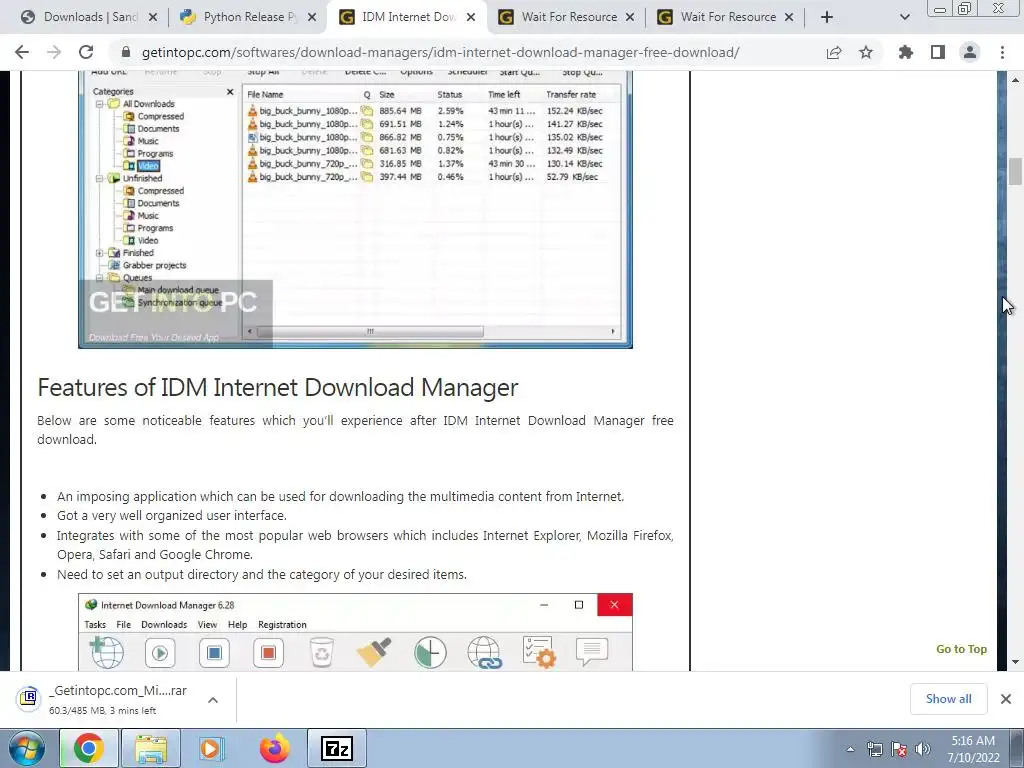Open 7-Zip from the taskbar
Viewport: 1024px width, 768px height.
click(x=337, y=748)
